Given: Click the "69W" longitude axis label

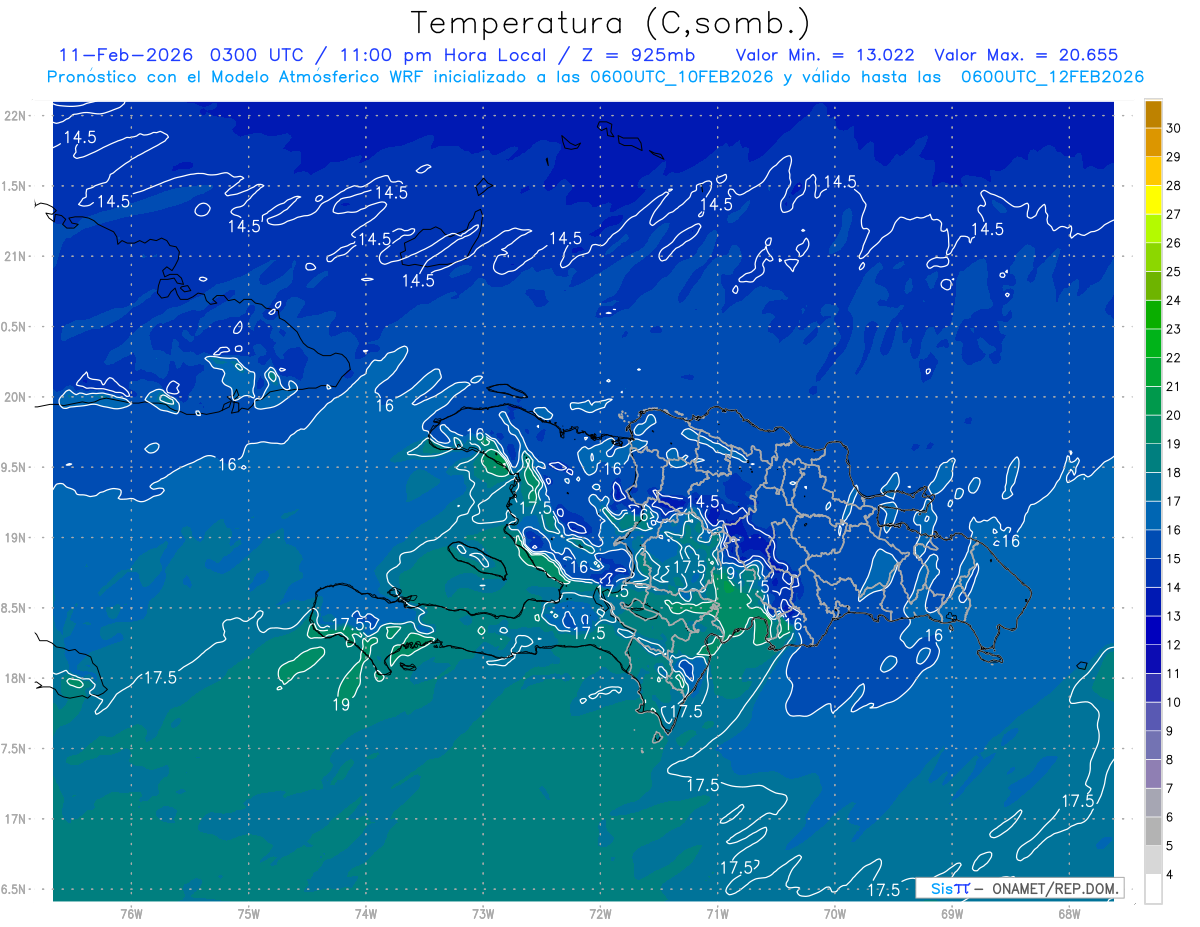Looking at the screenshot, I should coord(952,913).
